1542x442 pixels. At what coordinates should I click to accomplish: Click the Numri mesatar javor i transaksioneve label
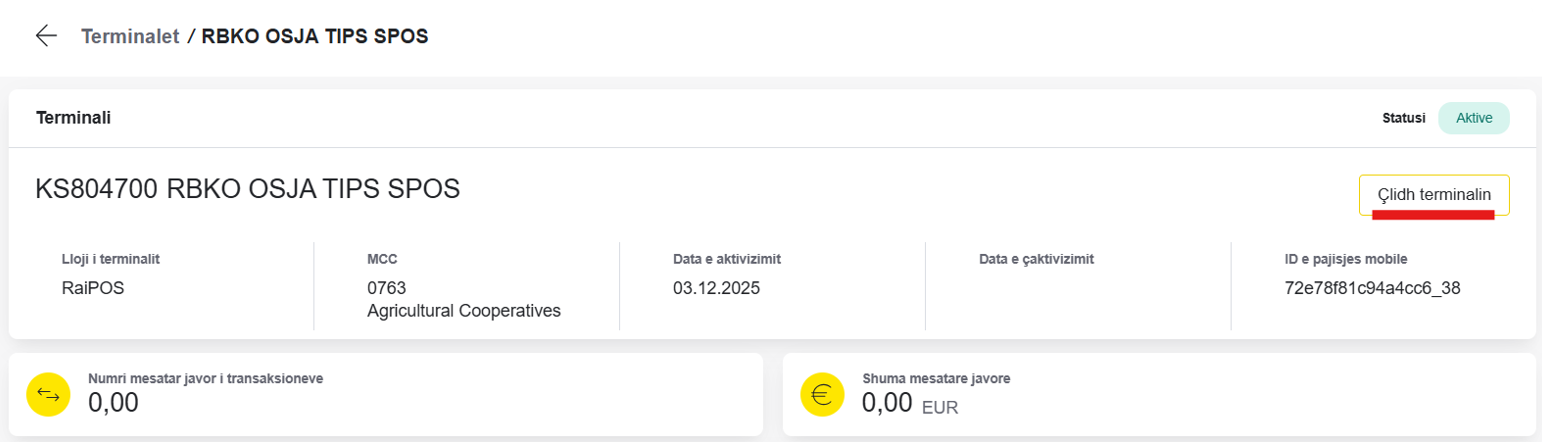point(206,379)
